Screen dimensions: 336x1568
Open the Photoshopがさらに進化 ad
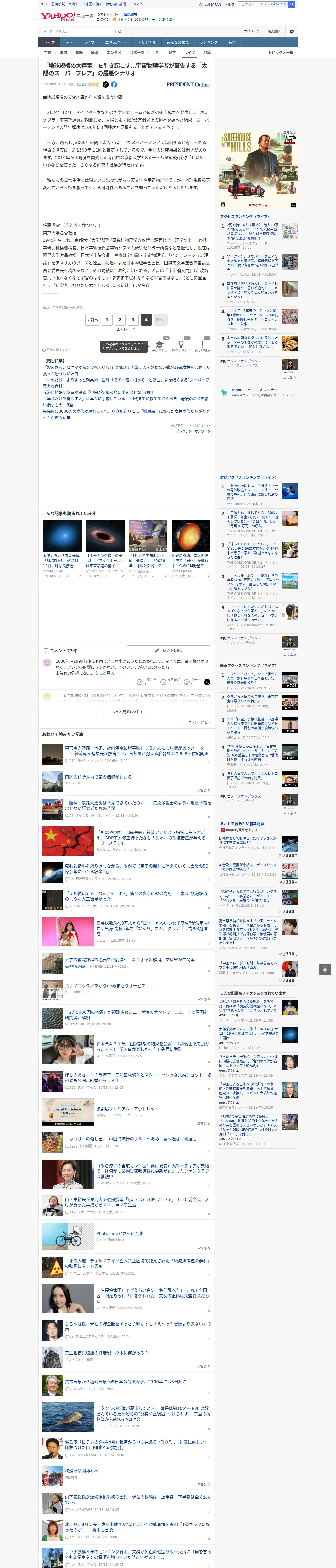tap(120, 1233)
